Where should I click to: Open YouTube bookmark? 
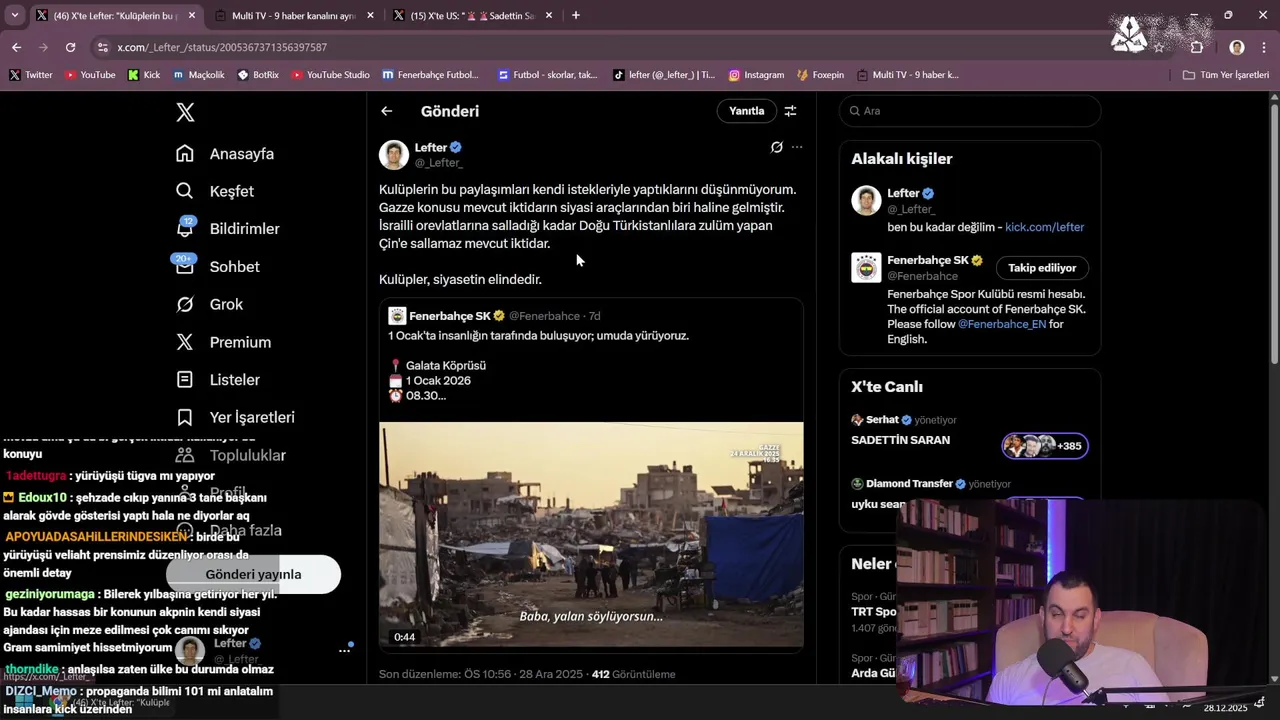click(89, 75)
